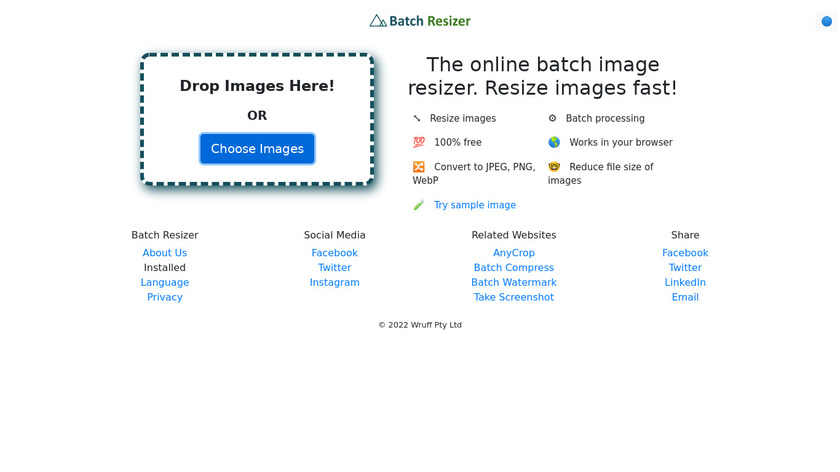This screenshot has width=840, height=472.
Task: Click the resize arrow icon beside Resize images
Action: click(x=417, y=118)
